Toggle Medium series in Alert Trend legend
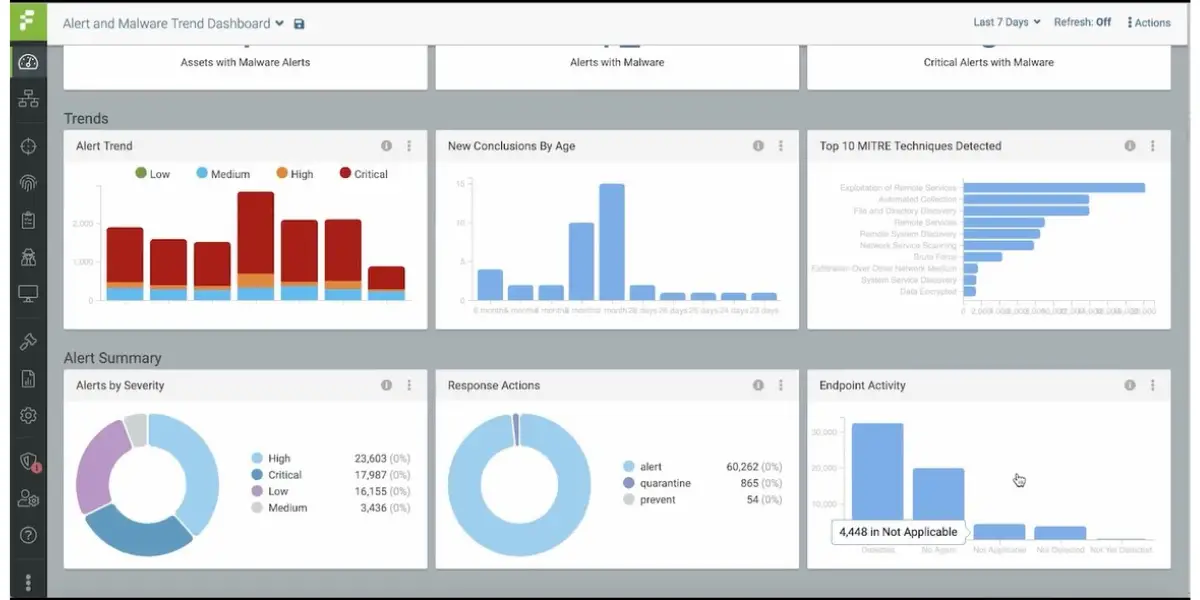The image size is (1200, 600). point(222,174)
